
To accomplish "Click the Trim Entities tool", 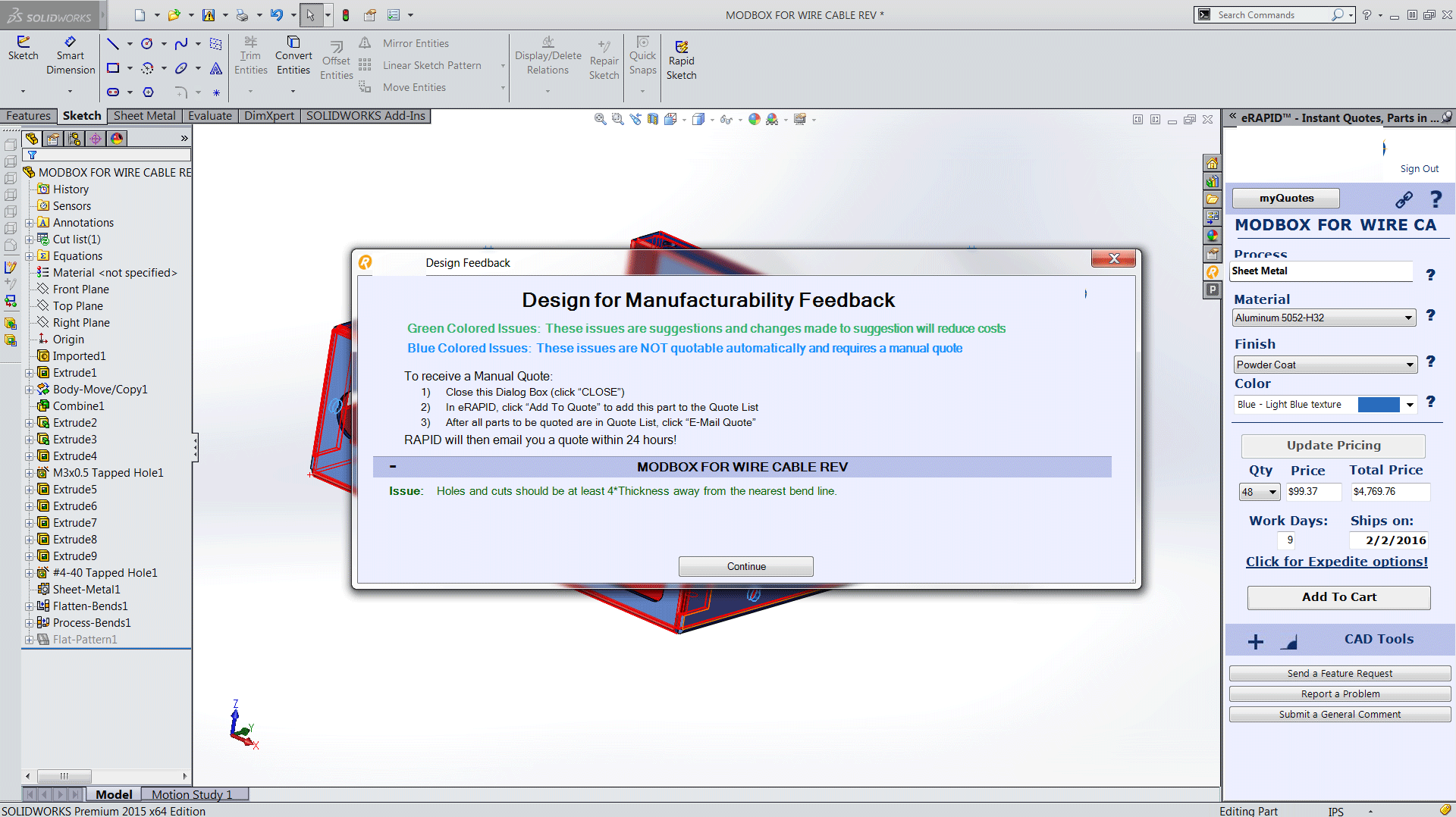I will pos(250,55).
